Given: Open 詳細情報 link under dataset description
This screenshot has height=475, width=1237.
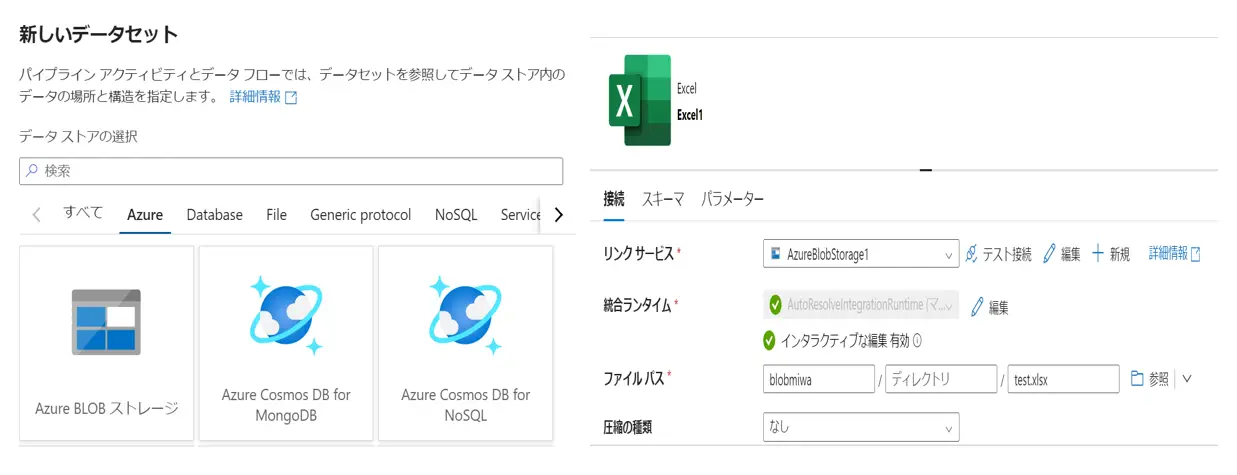Looking at the screenshot, I should [264, 97].
